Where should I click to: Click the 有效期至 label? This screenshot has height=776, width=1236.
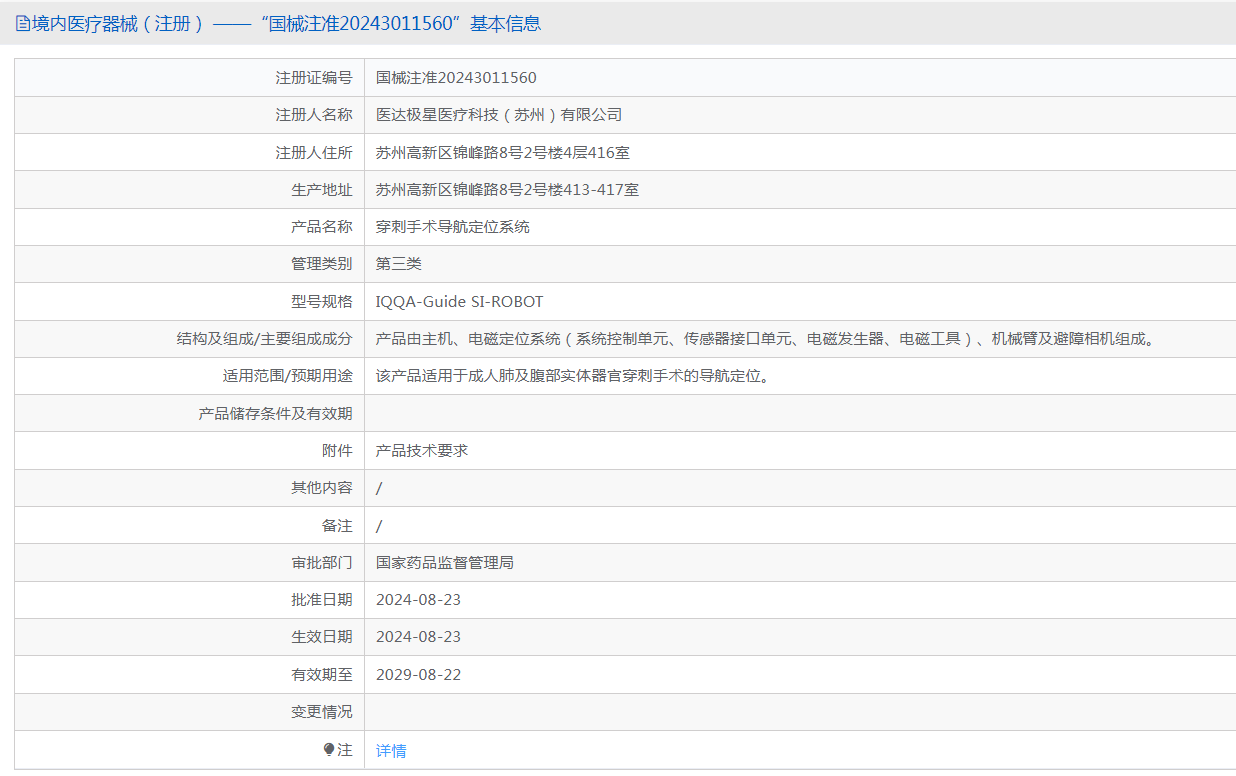click(322, 674)
